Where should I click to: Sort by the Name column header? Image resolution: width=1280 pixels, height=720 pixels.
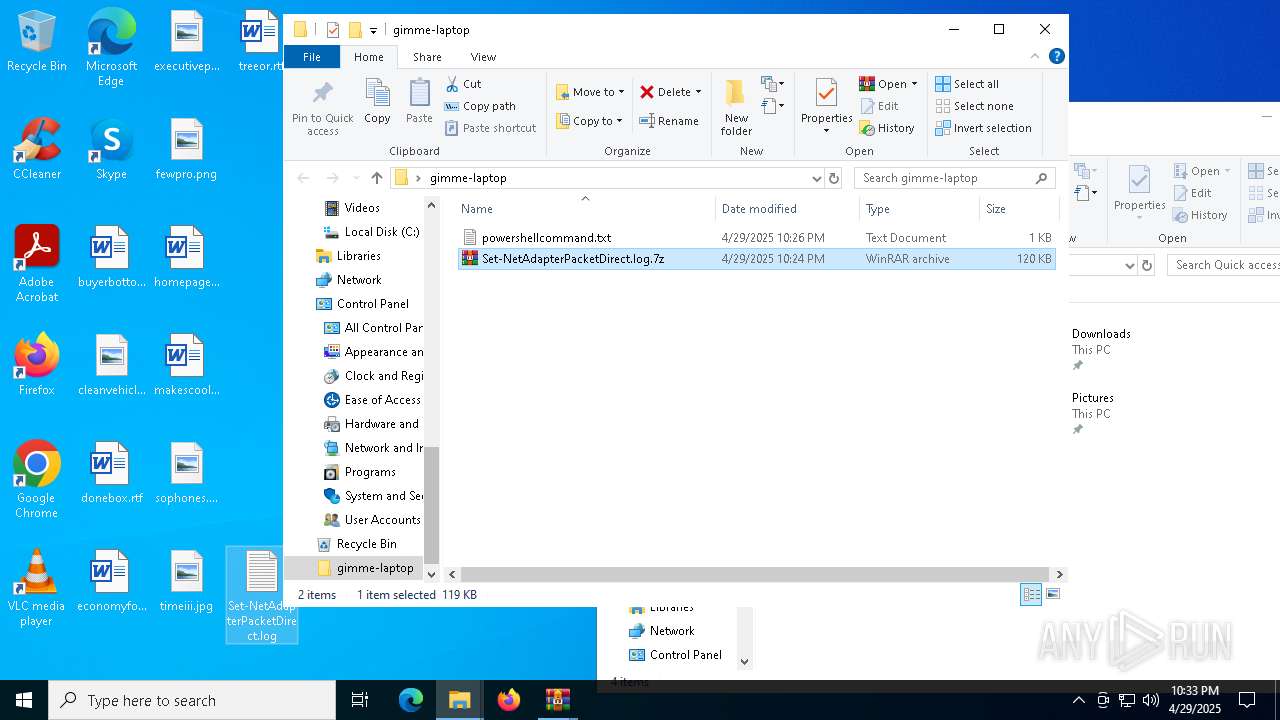tap(586, 209)
